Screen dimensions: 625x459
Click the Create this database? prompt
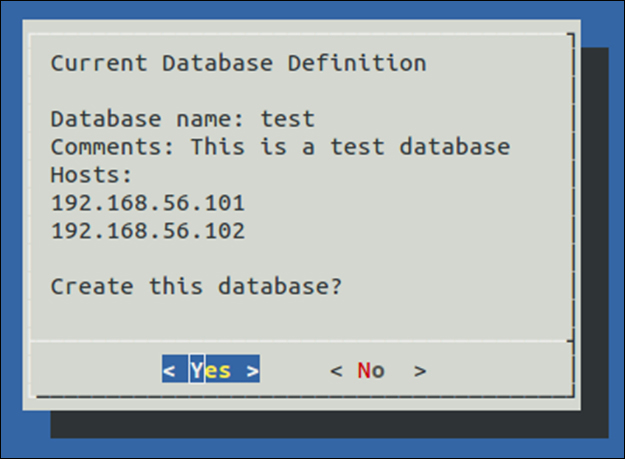[x=196, y=286]
